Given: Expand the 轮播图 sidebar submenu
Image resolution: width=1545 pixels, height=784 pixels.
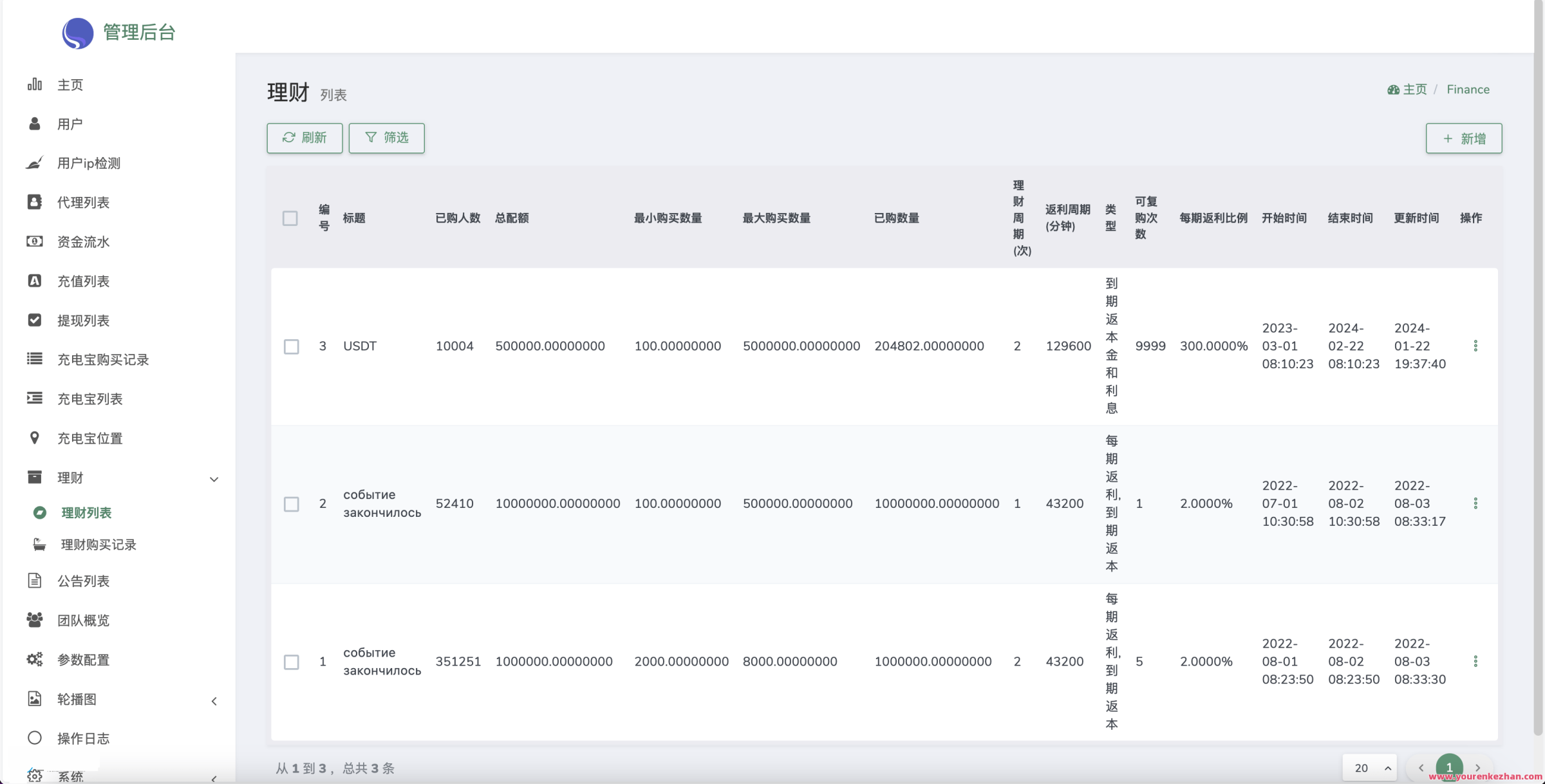Looking at the screenshot, I should point(214,700).
